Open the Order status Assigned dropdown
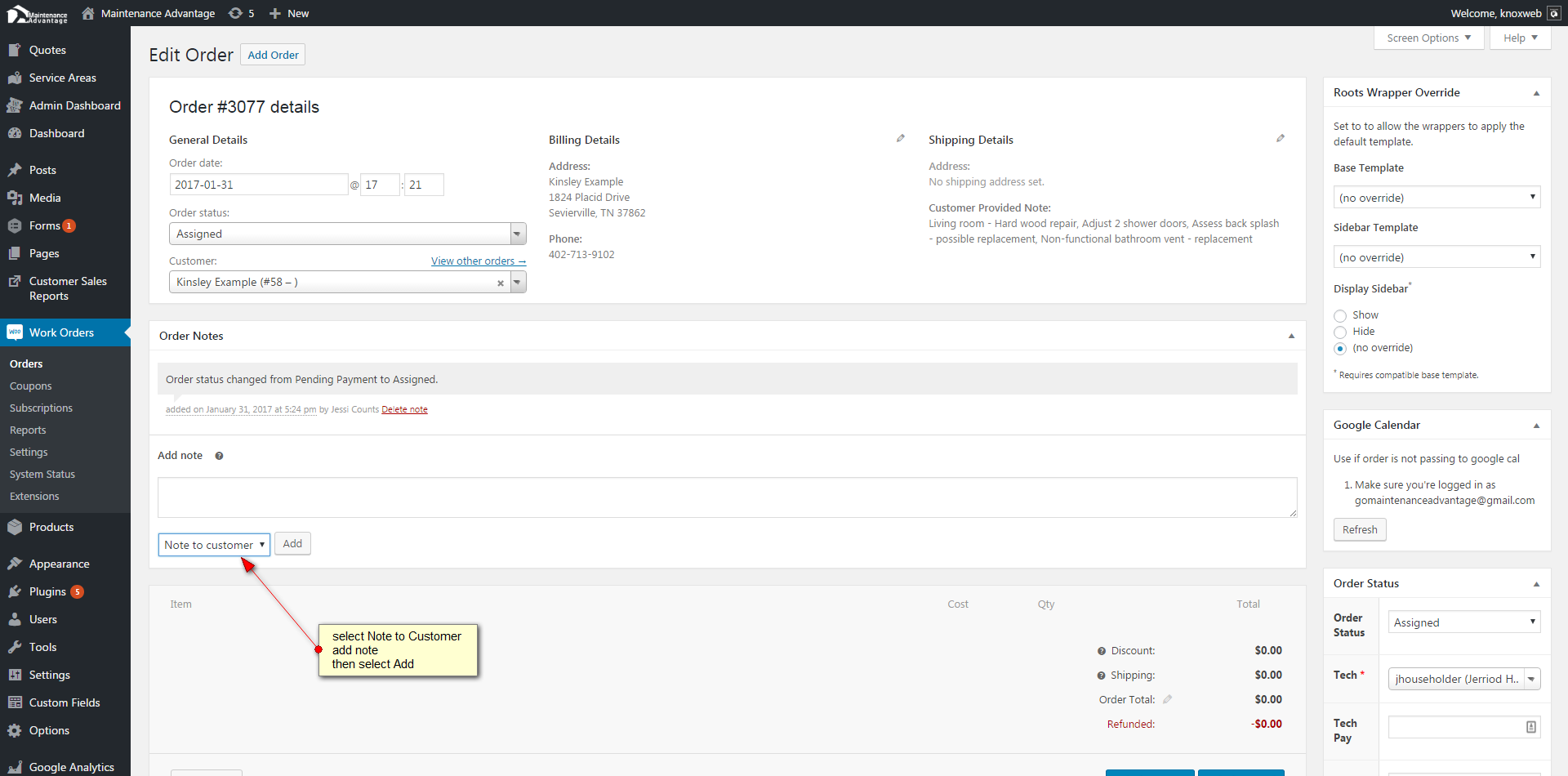This screenshot has height=776, width=1568. [x=347, y=234]
